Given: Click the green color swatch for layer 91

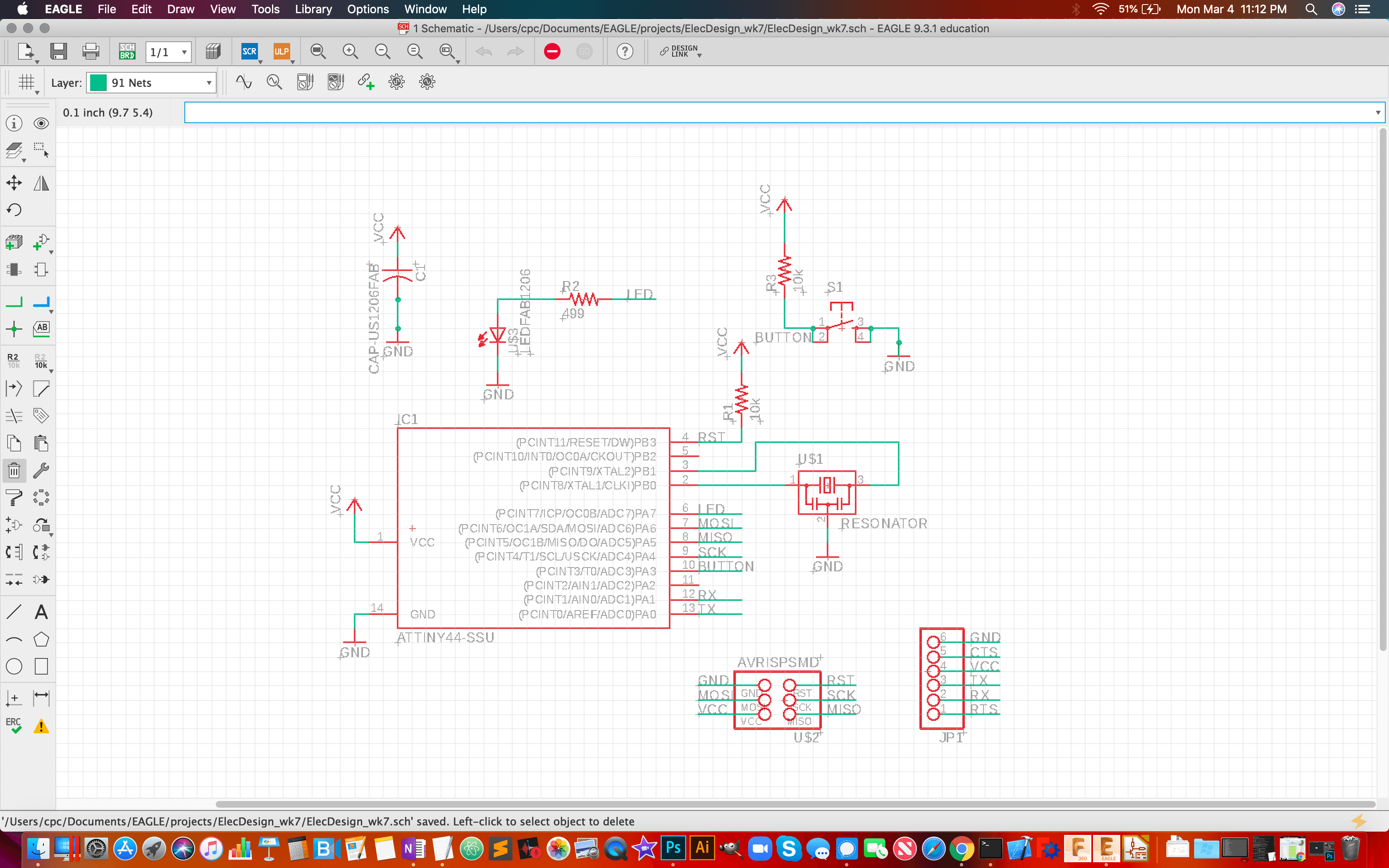Looking at the screenshot, I should 98,82.
